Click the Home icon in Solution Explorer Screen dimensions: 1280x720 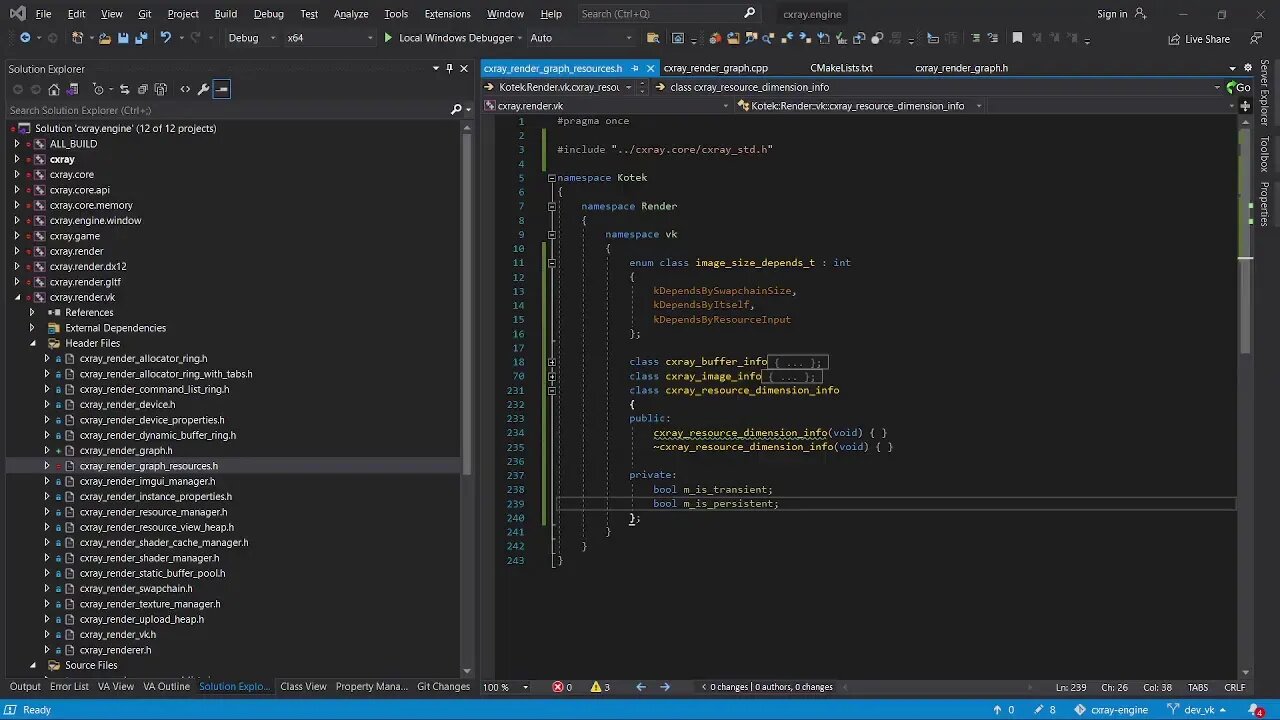(x=54, y=89)
